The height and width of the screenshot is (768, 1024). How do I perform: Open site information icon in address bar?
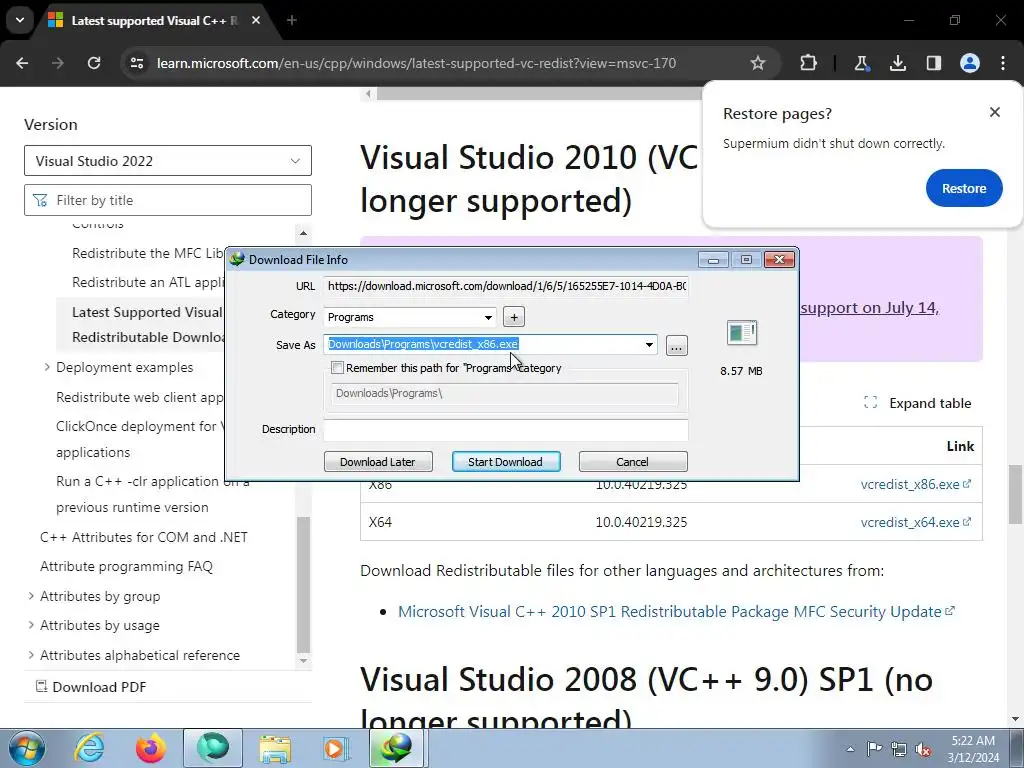[x=136, y=63]
